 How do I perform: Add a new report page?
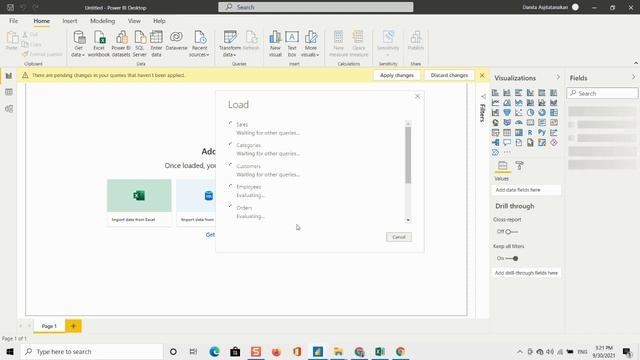point(73,326)
